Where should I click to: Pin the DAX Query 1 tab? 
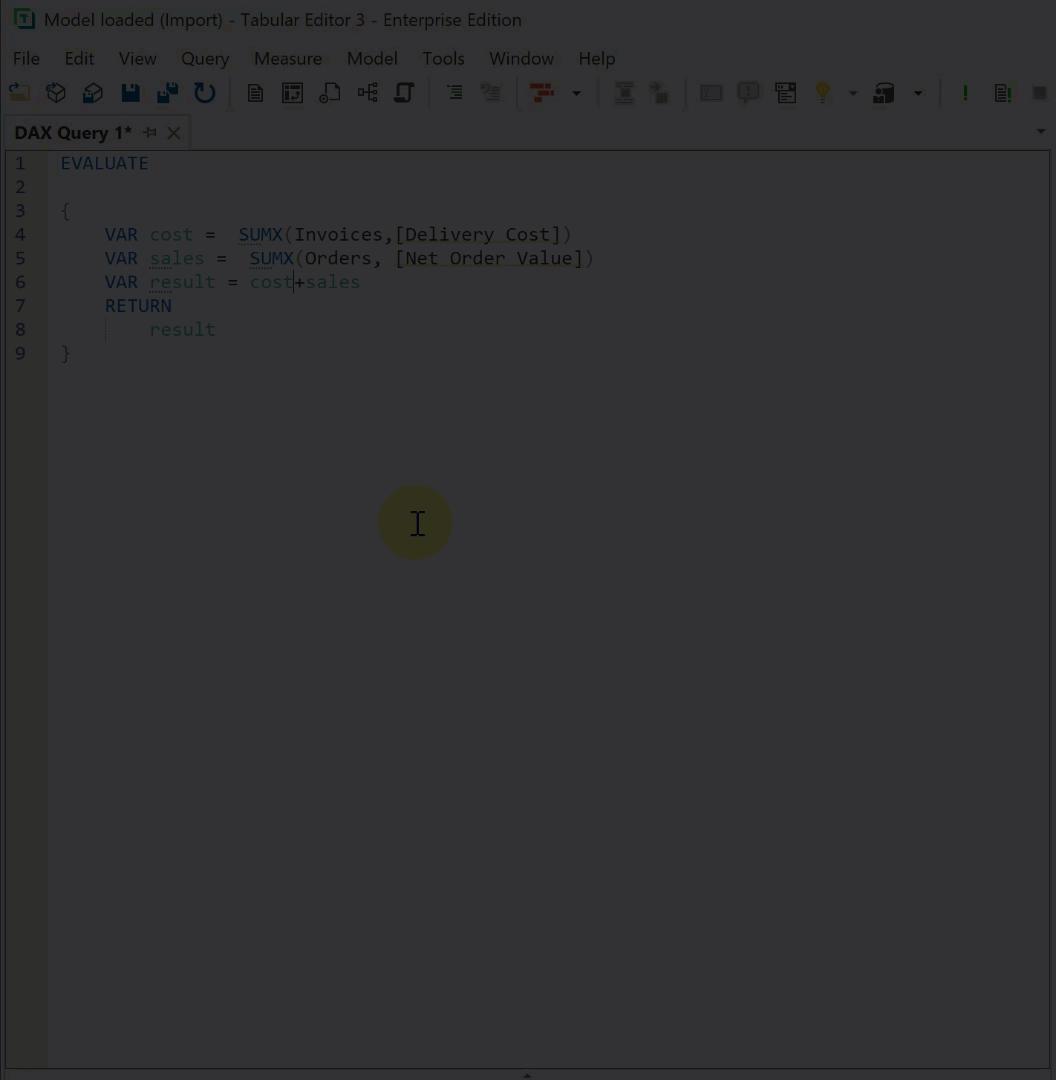(x=149, y=132)
